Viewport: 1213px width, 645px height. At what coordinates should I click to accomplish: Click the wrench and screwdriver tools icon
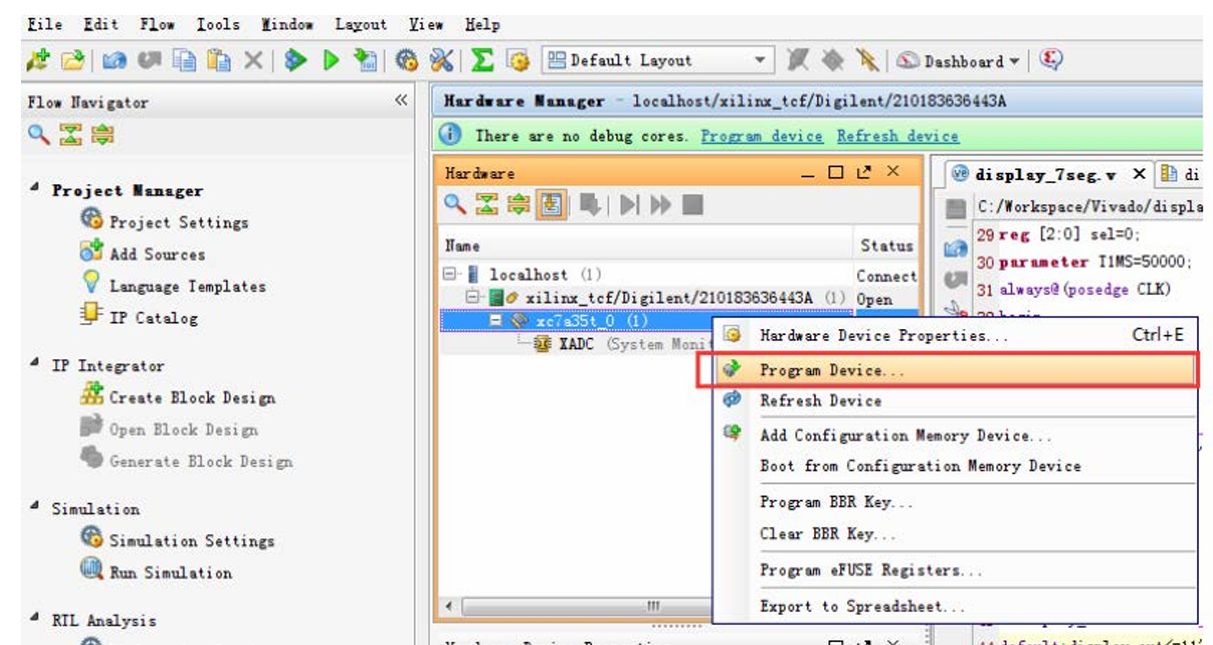(x=442, y=61)
